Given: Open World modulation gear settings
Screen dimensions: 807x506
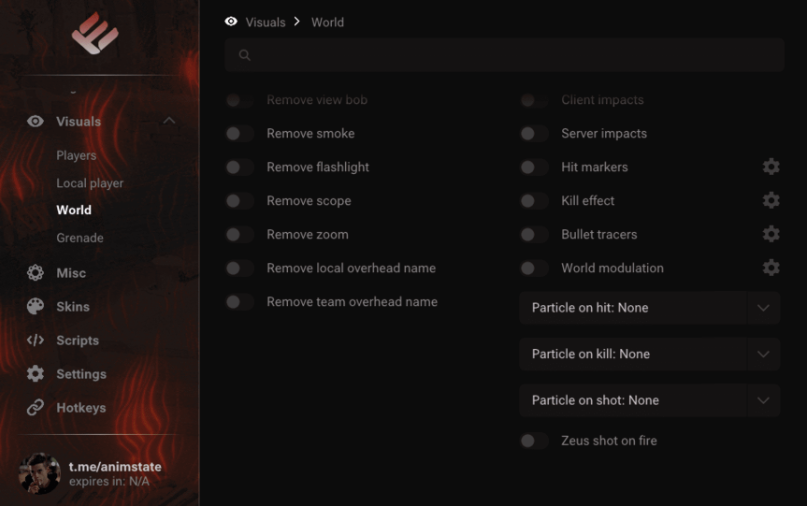Looking at the screenshot, I should coord(770,268).
